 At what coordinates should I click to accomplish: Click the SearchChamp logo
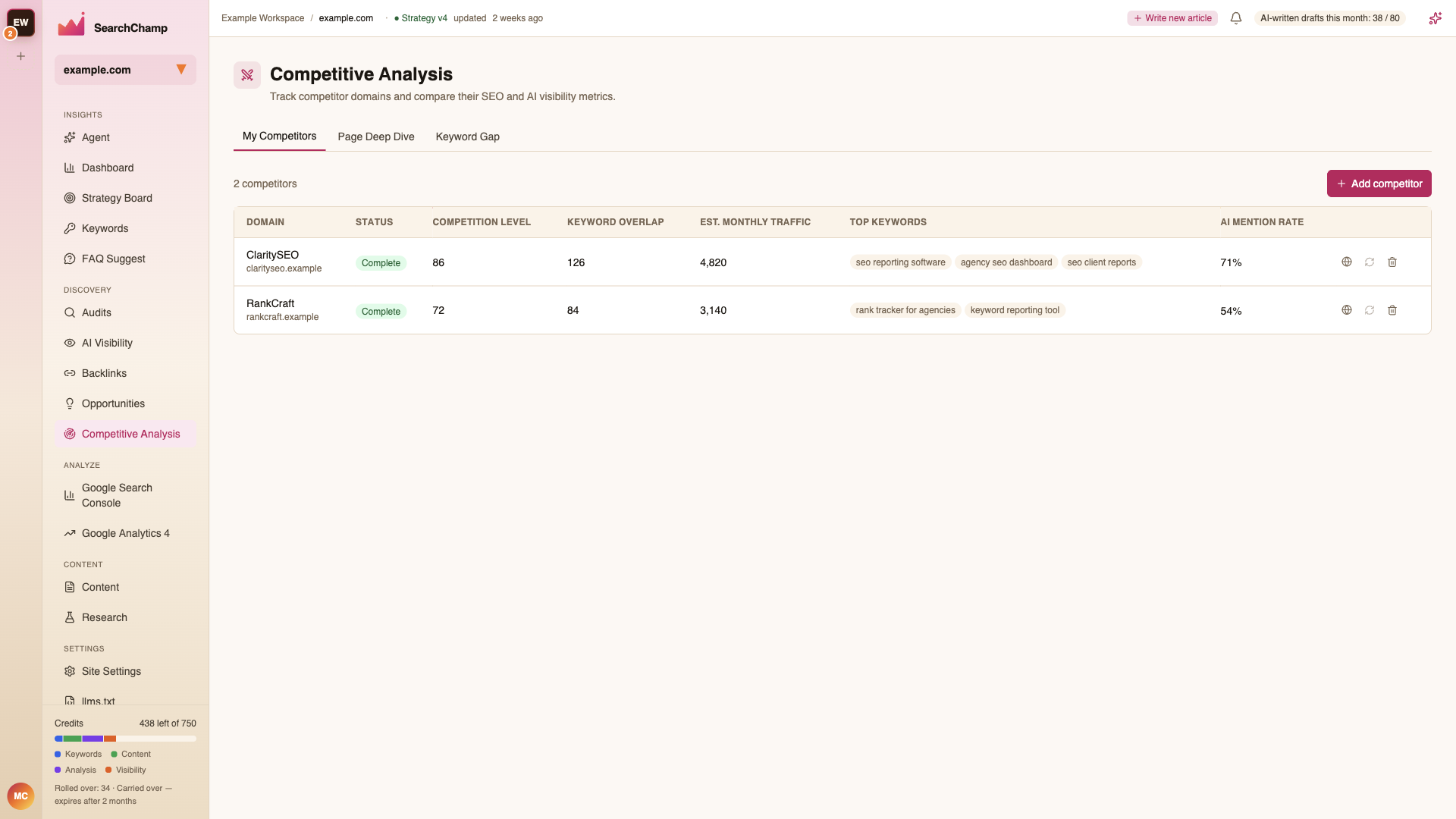[x=113, y=25]
